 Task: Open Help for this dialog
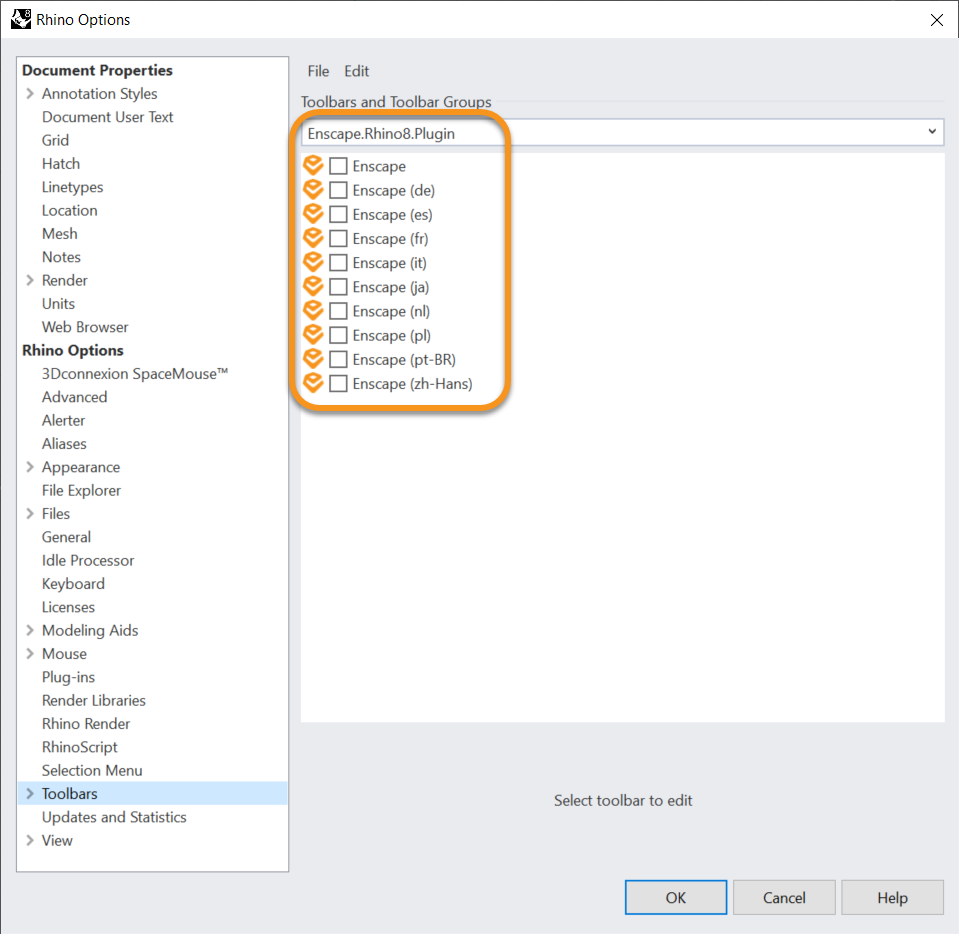pos(892,897)
